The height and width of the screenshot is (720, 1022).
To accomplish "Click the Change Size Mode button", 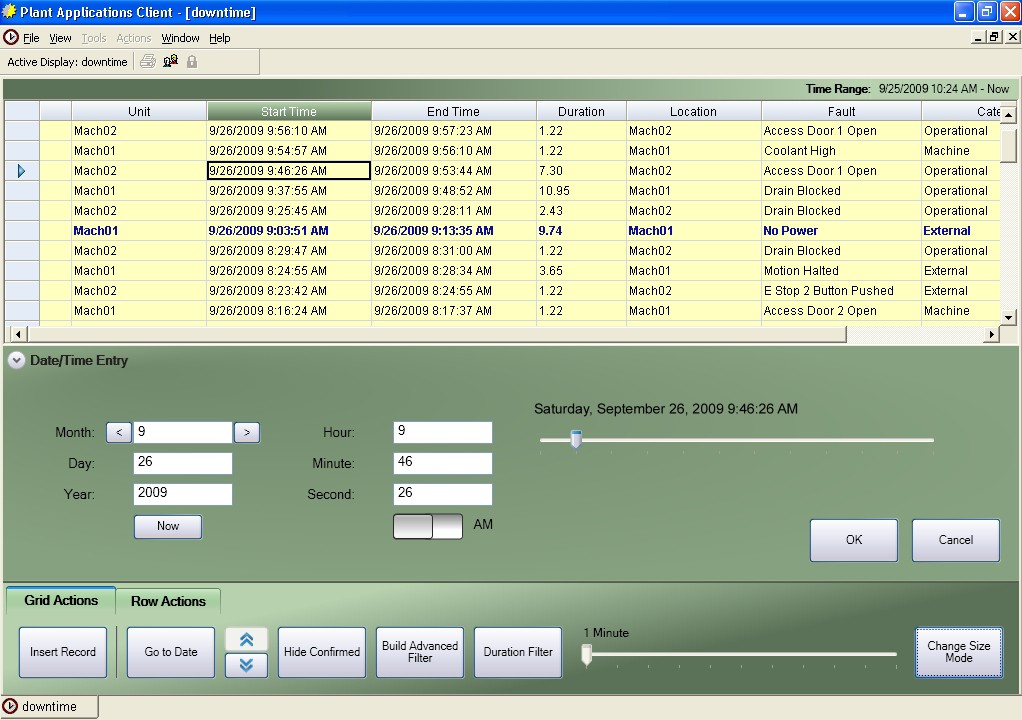I will pyautogui.click(x=959, y=652).
